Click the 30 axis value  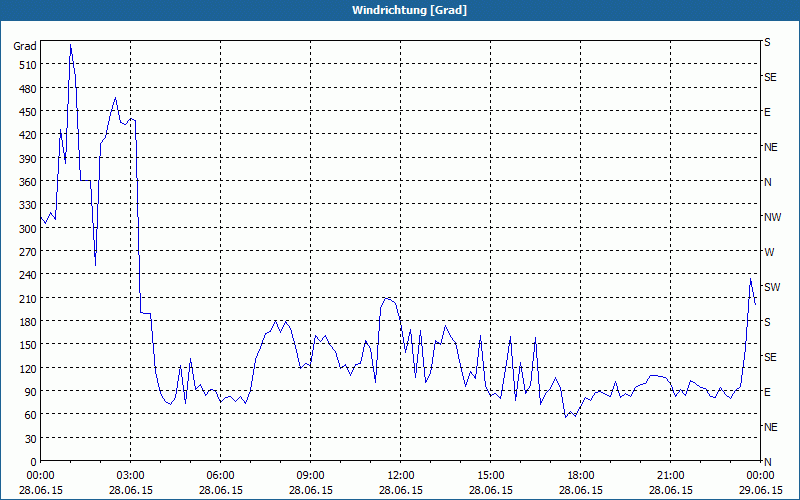31,439
